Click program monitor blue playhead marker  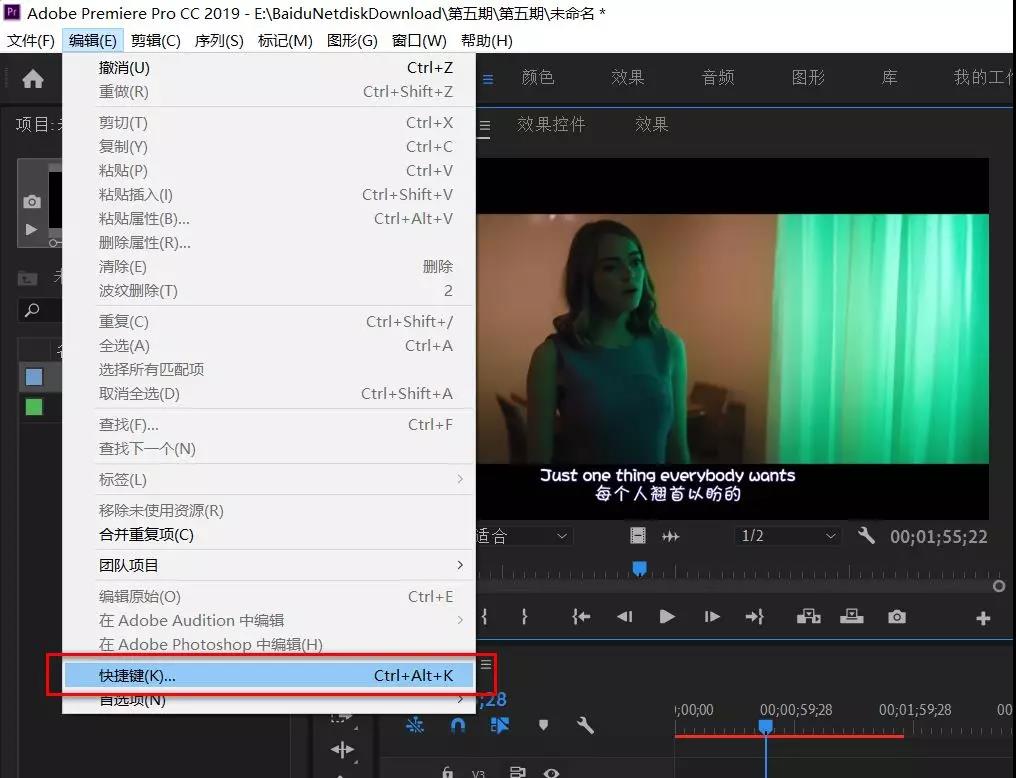pyautogui.click(x=640, y=569)
